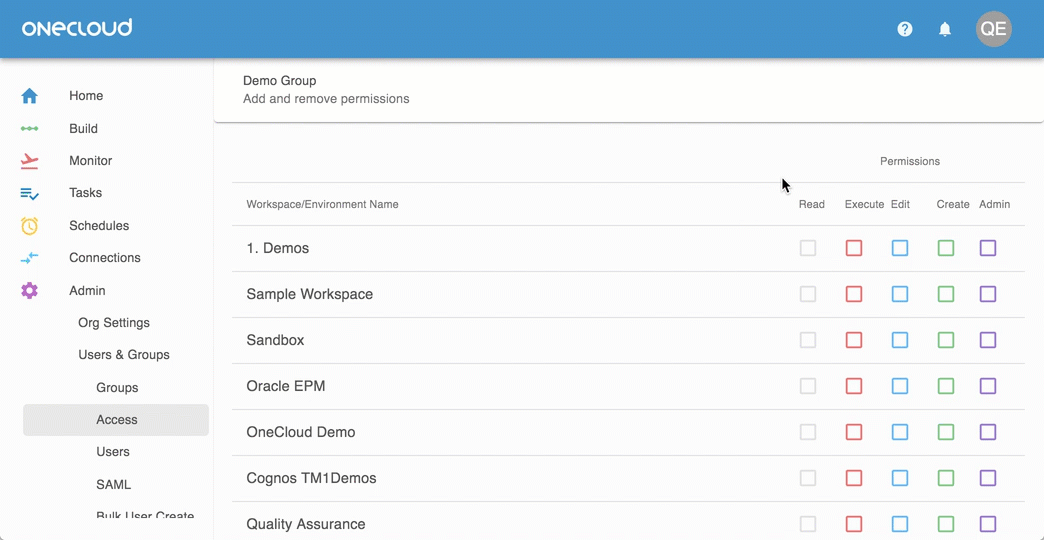Open the SAML page
This screenshot has height=540, width=1044.
[114, 484]
